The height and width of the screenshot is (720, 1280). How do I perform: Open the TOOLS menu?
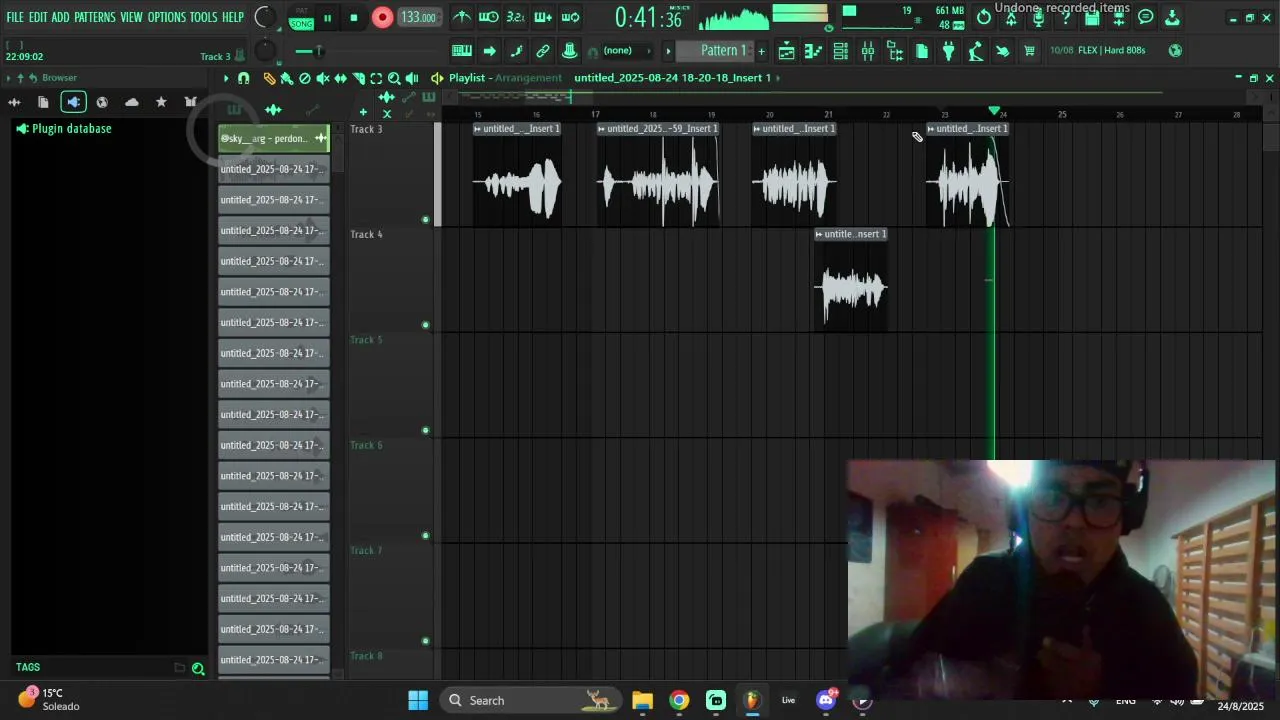click(204, 17)
